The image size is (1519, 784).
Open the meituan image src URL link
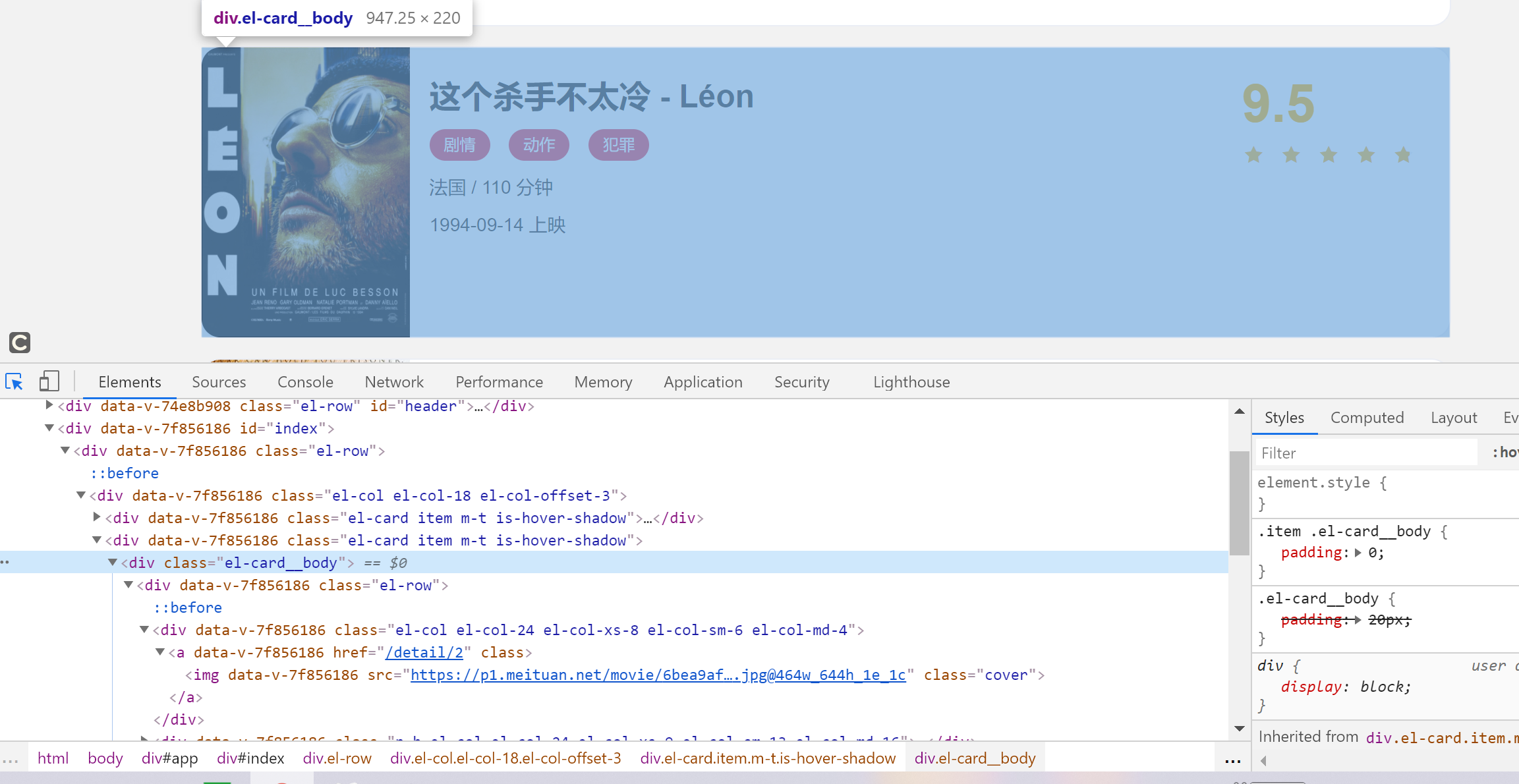pyautogui.click(x=658, y=675)
